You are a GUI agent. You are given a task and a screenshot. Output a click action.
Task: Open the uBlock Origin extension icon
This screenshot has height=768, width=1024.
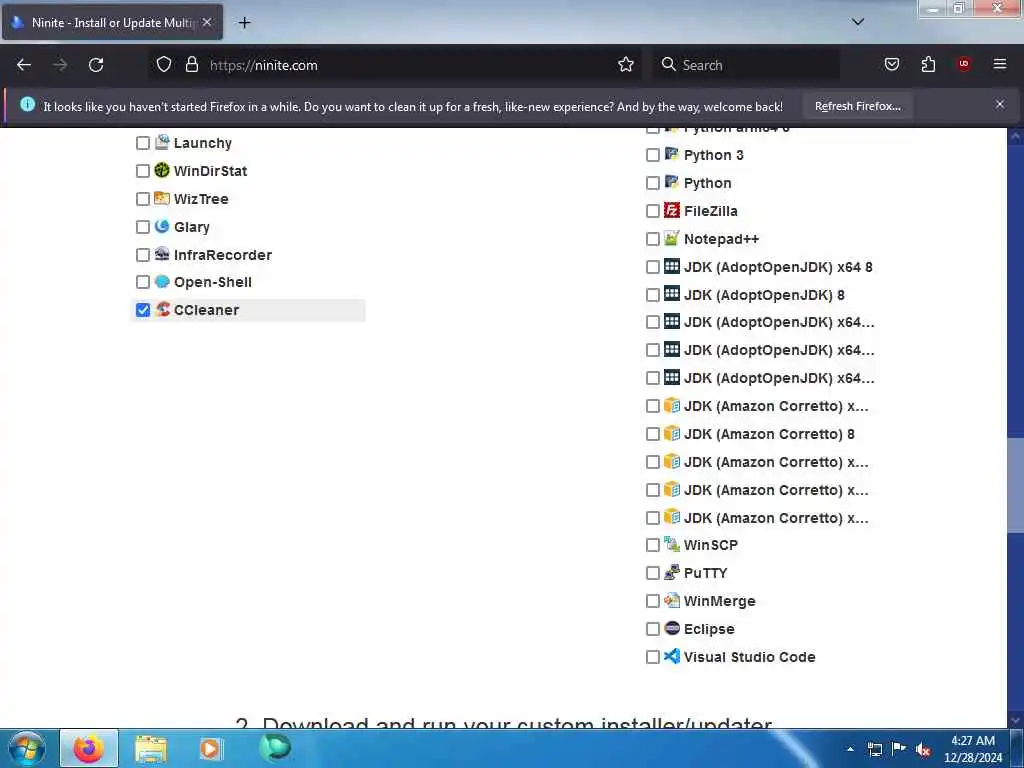pyautogui.click(x=963, y=64)
